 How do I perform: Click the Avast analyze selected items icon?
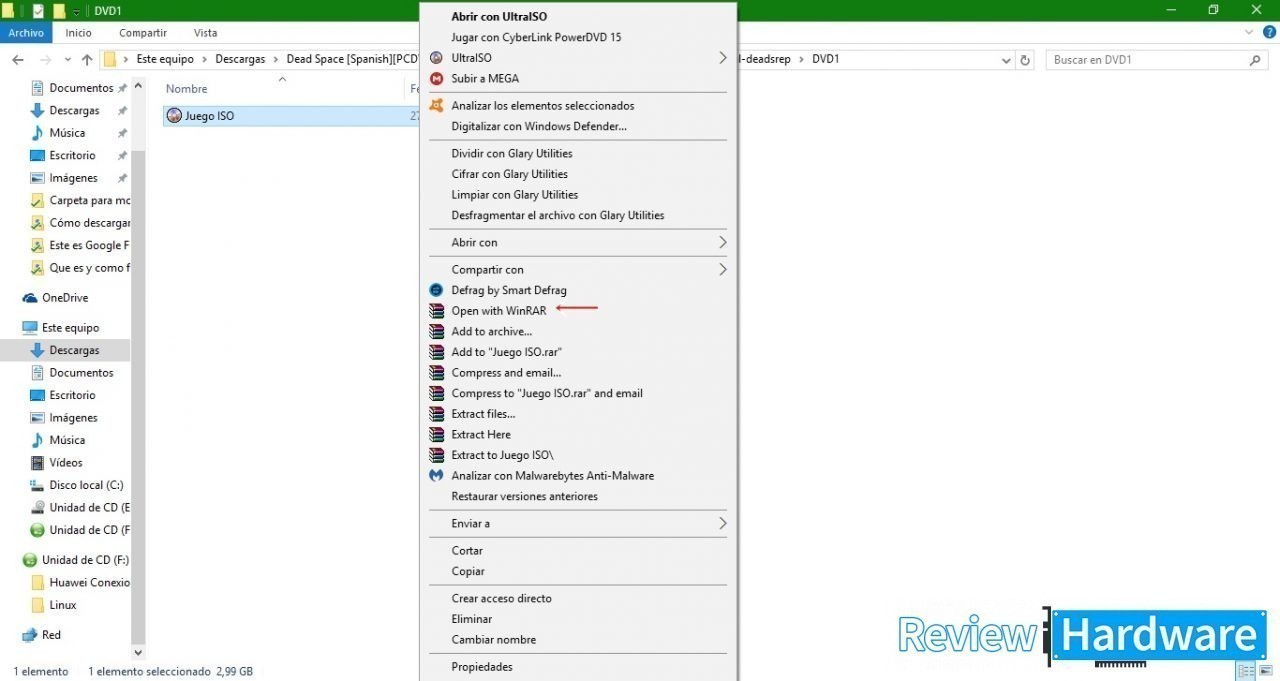click(x=436, y=105)
